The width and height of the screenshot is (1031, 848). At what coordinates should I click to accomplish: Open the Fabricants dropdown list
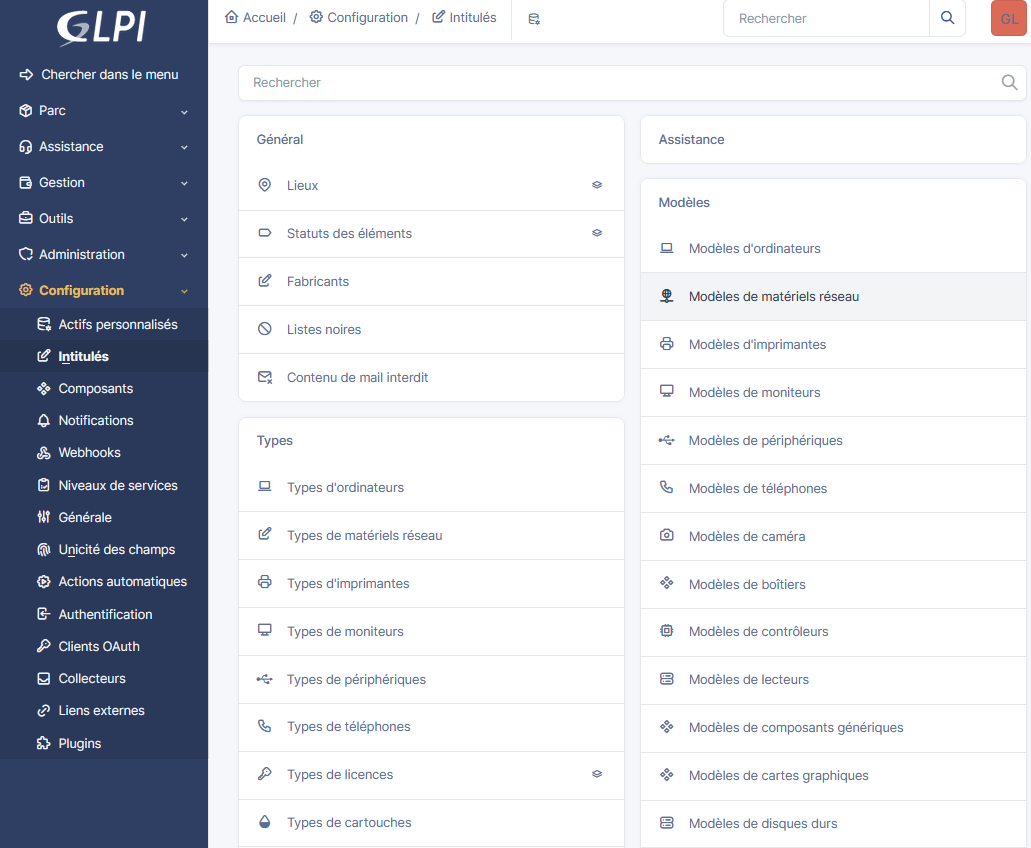click(x=431, y=281)
